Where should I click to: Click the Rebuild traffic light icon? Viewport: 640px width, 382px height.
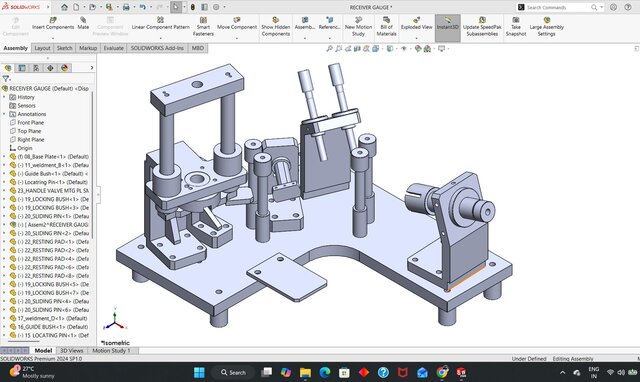click(193, 7)
